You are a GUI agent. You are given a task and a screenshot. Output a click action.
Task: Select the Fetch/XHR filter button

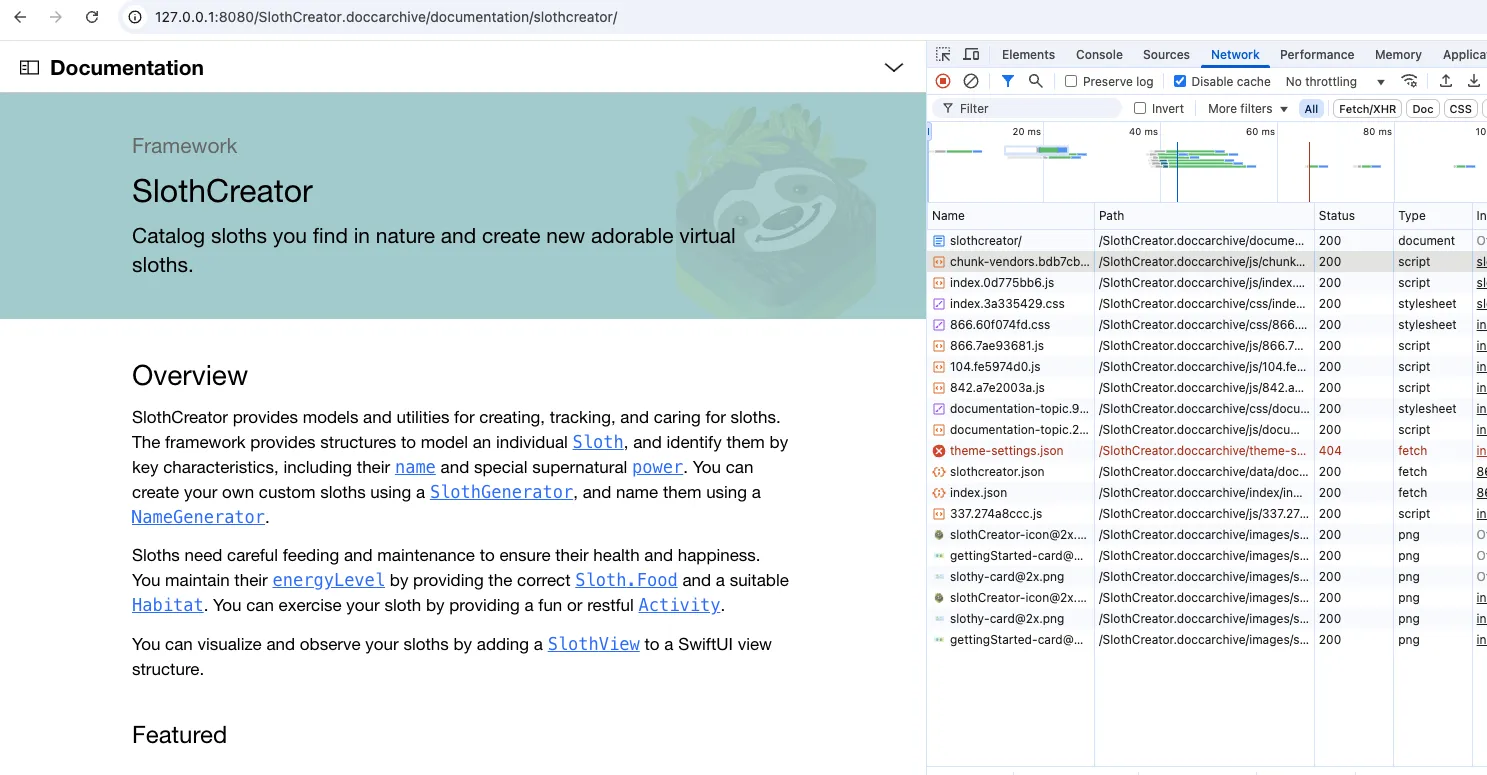(1367, 109)
